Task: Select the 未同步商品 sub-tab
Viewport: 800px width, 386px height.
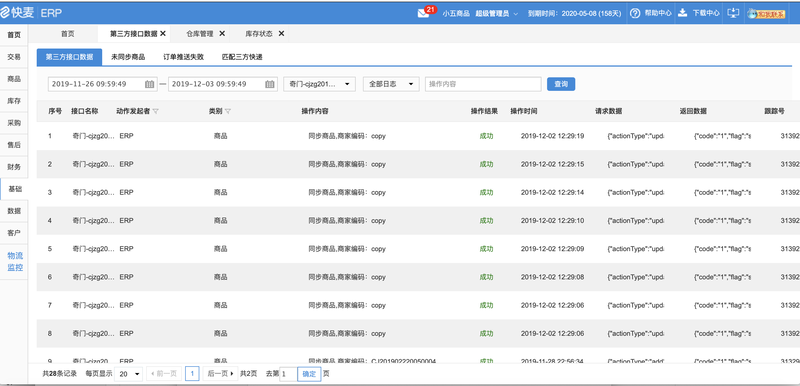Action: (128, 57)
